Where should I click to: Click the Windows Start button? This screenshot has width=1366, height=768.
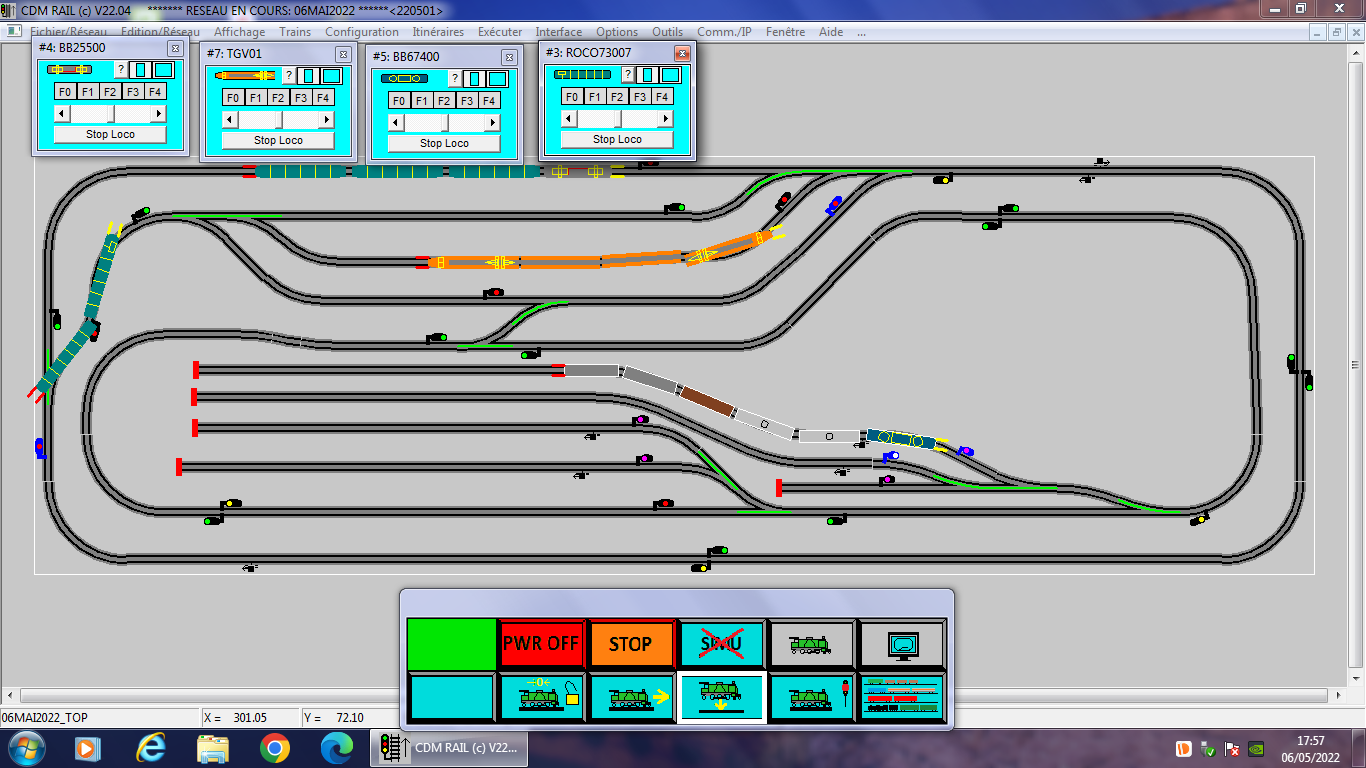tap(24, 747)
